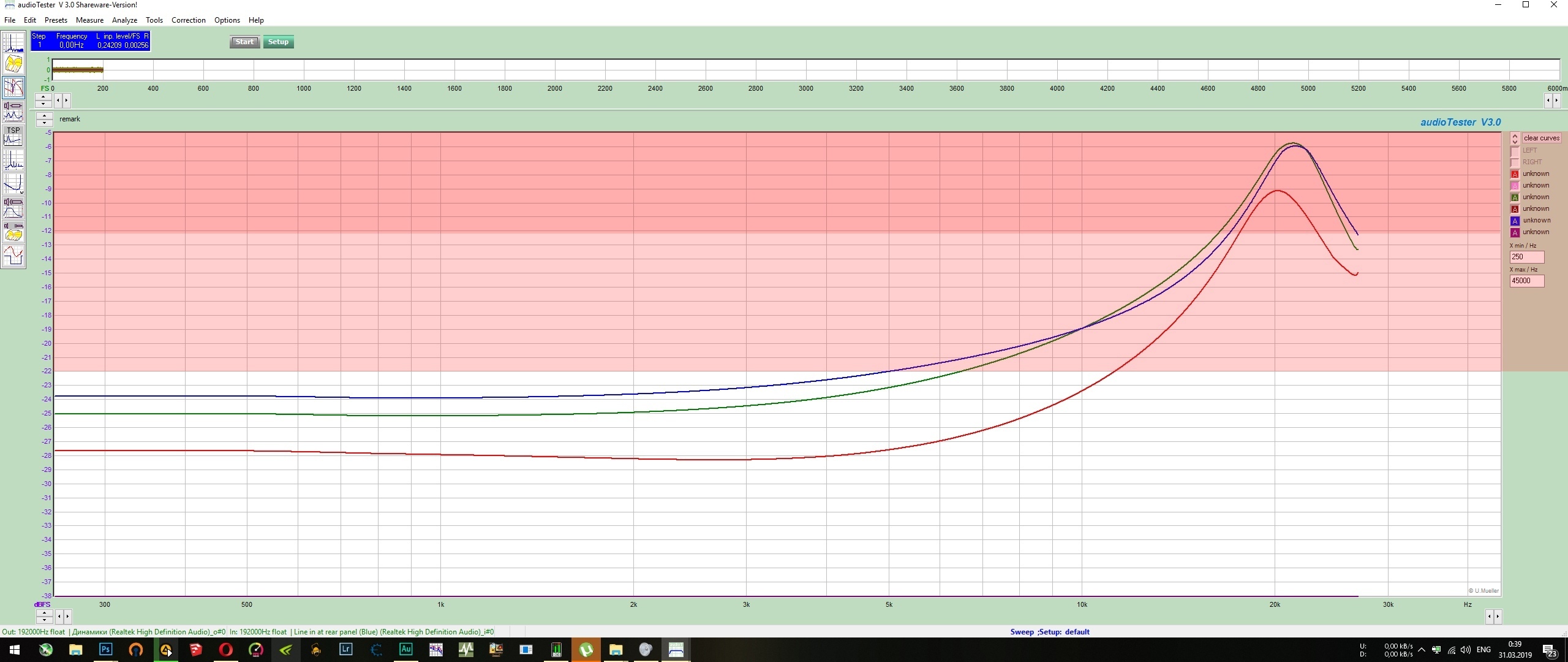Open the frequency sweep curves icon
The width and height of the screenshot is (1568, 662).
(x=13, y=88)
